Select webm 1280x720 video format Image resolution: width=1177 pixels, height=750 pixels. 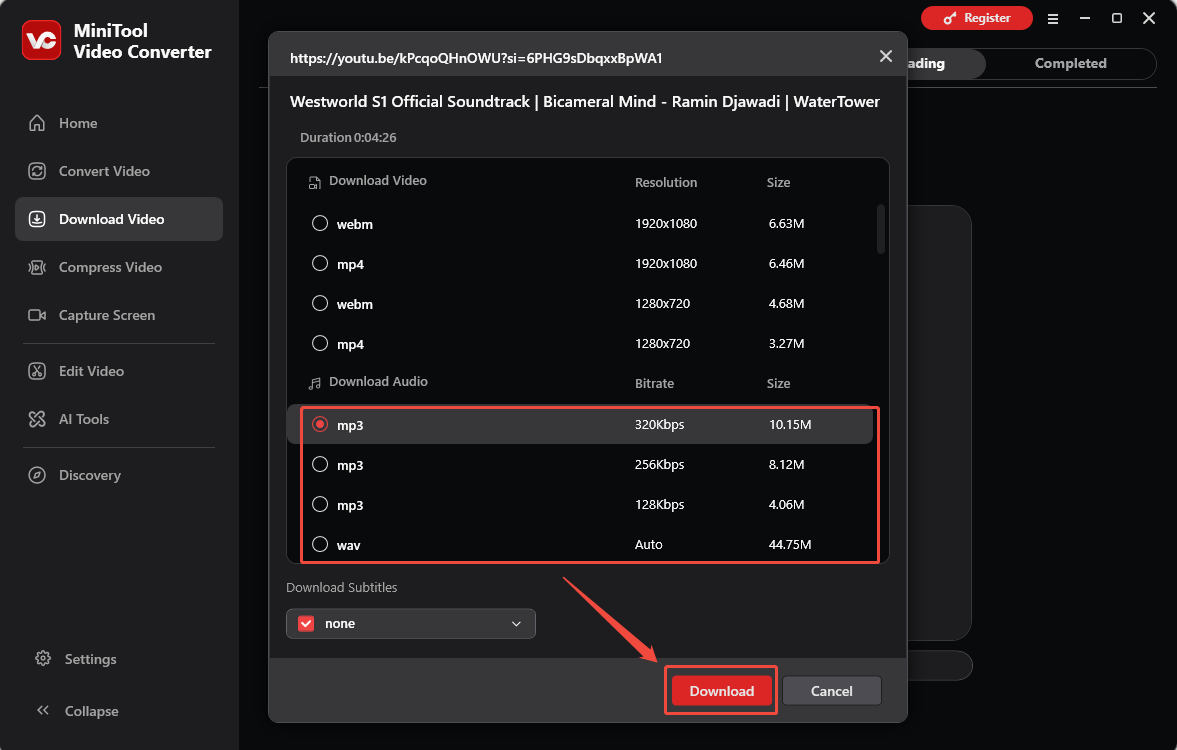point(320,303)
